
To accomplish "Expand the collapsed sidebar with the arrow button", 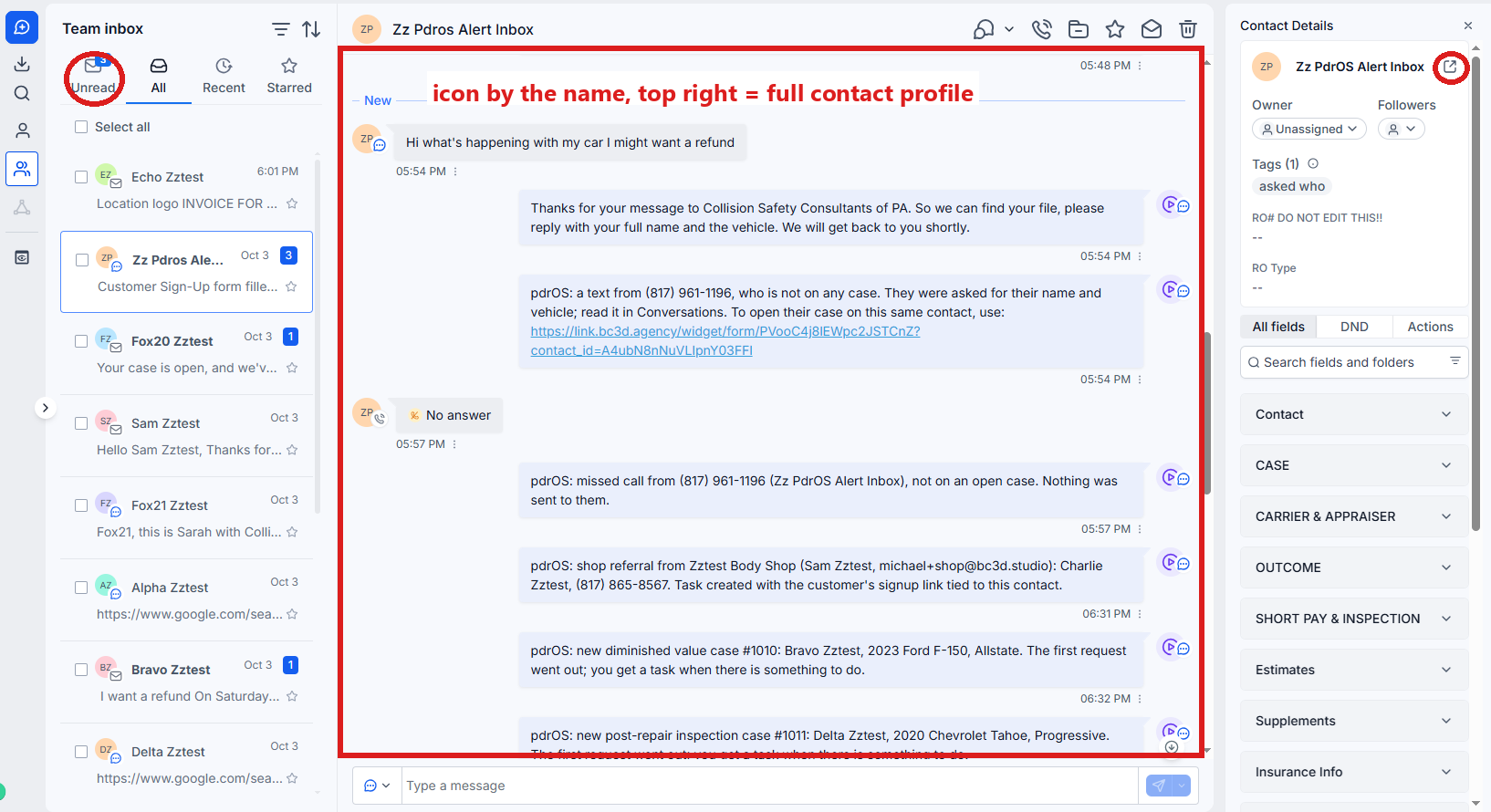I will (46, 408).
